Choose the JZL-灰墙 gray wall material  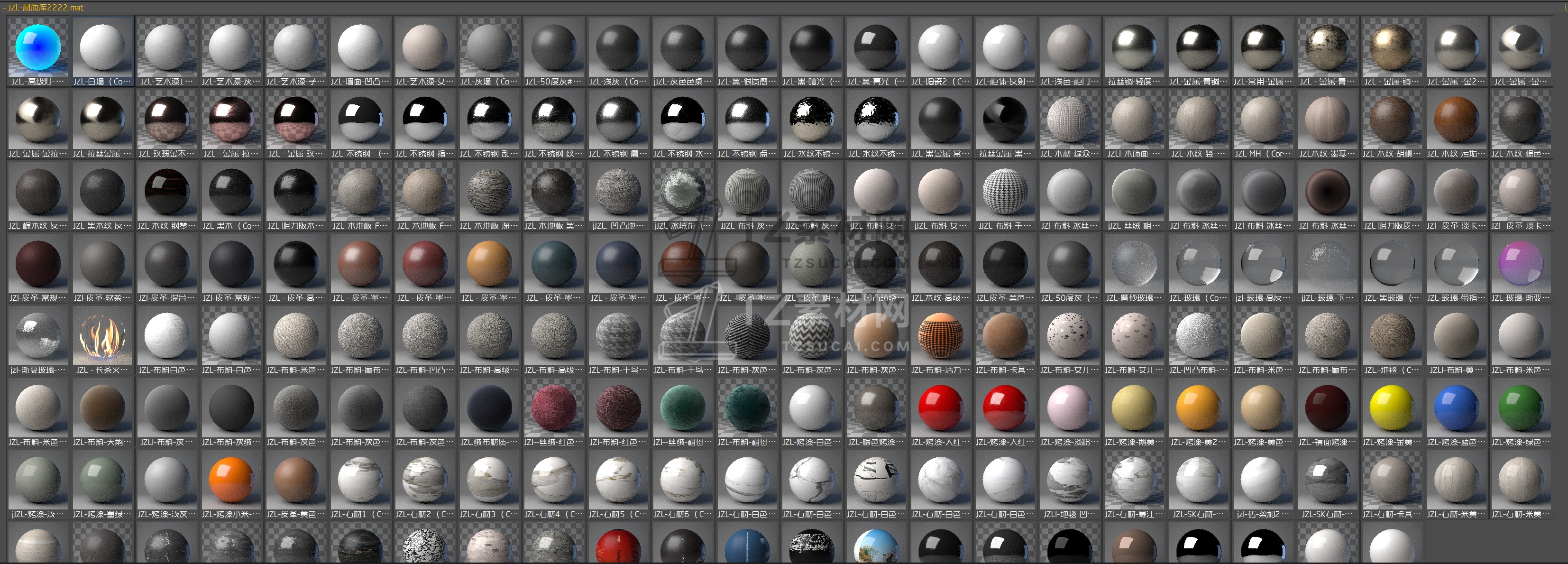(489, 47)
